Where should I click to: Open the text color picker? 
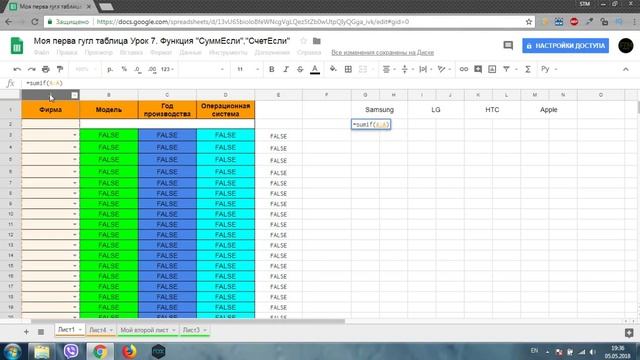[x=315, y=69]
